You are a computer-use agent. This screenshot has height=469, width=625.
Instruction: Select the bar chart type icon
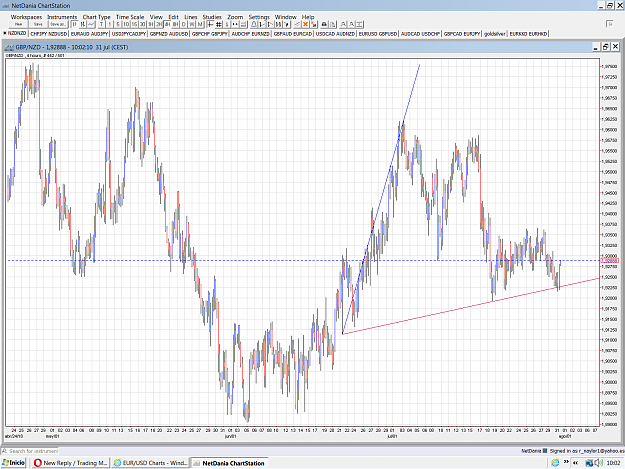(83, 24)
